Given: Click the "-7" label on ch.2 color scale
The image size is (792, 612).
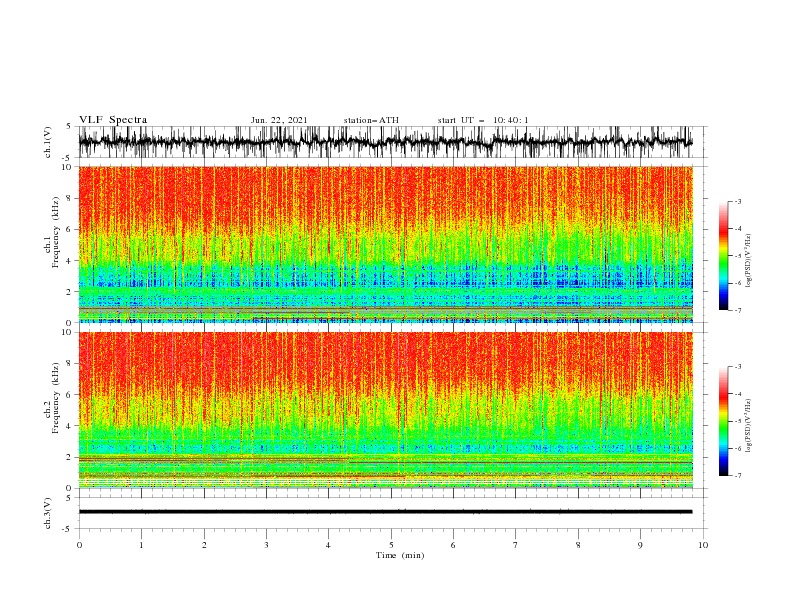Looking at the screenshot, I should coord(738,475).
